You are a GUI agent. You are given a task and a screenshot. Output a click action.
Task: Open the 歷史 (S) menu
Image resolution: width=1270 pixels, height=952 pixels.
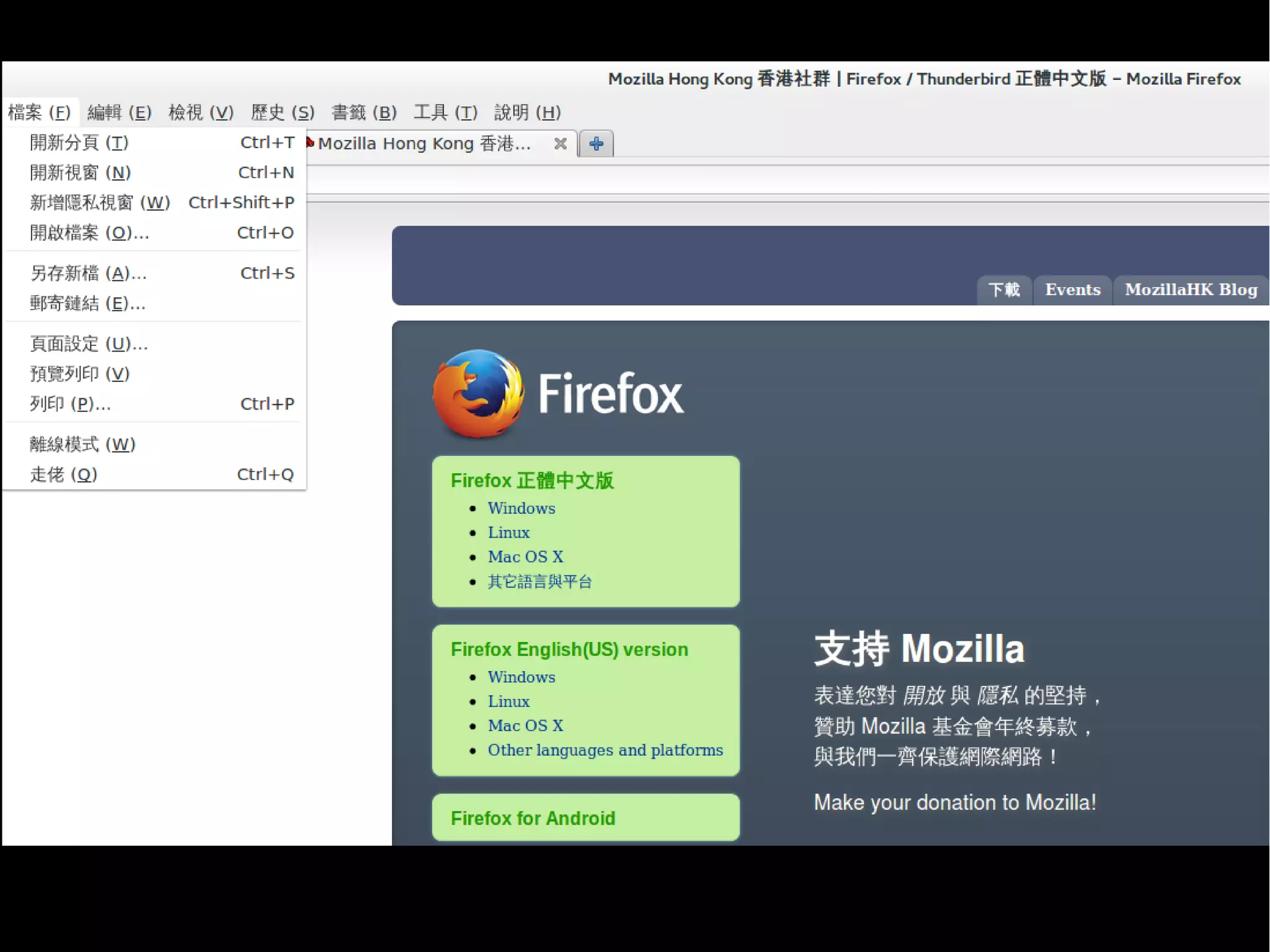click(282, 112)
